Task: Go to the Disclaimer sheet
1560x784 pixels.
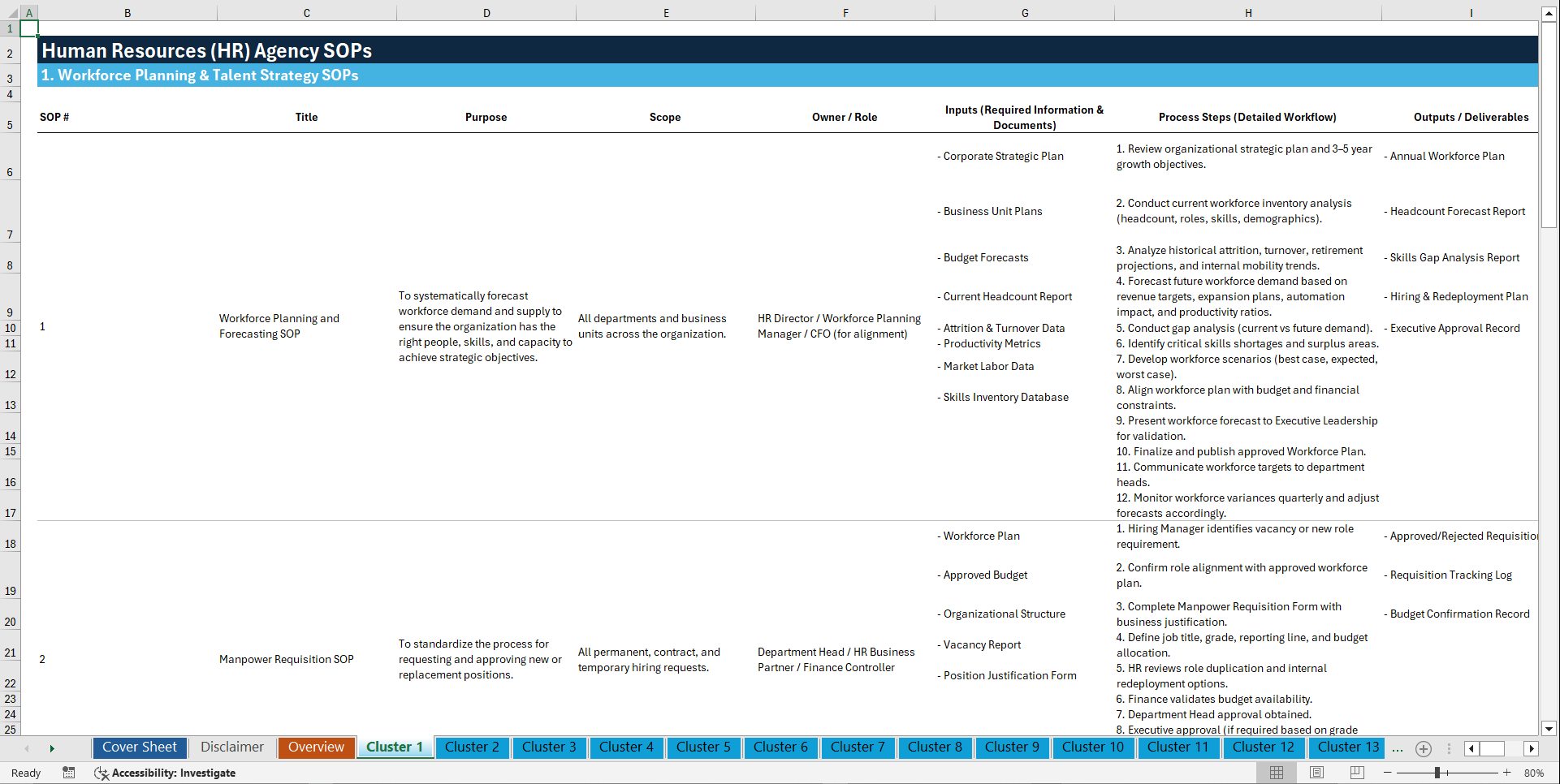Action: pos(231,747)
